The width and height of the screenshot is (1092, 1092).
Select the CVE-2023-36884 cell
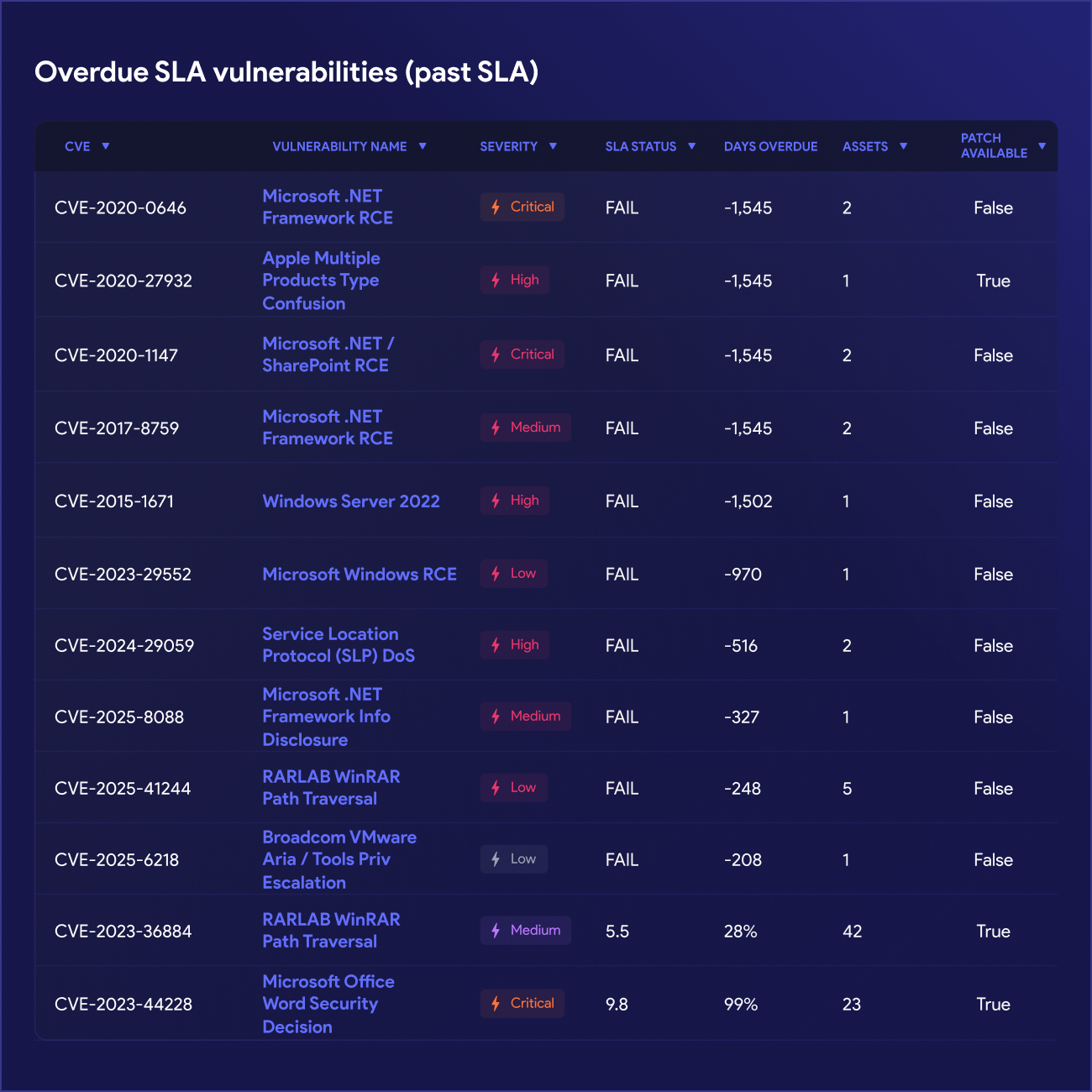click(x=123, y=932)
